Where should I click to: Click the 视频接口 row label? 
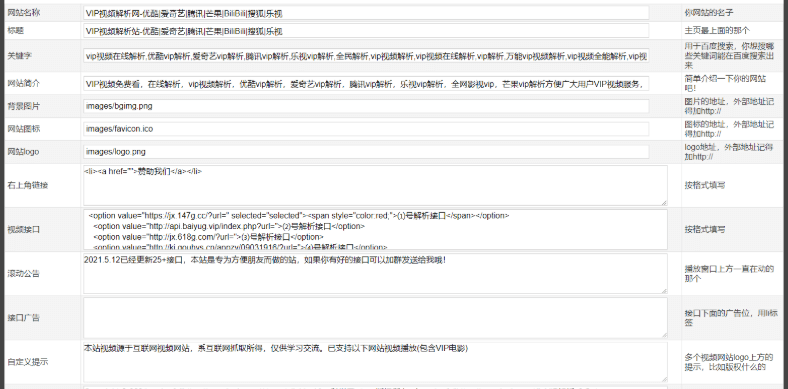[24, 230]
